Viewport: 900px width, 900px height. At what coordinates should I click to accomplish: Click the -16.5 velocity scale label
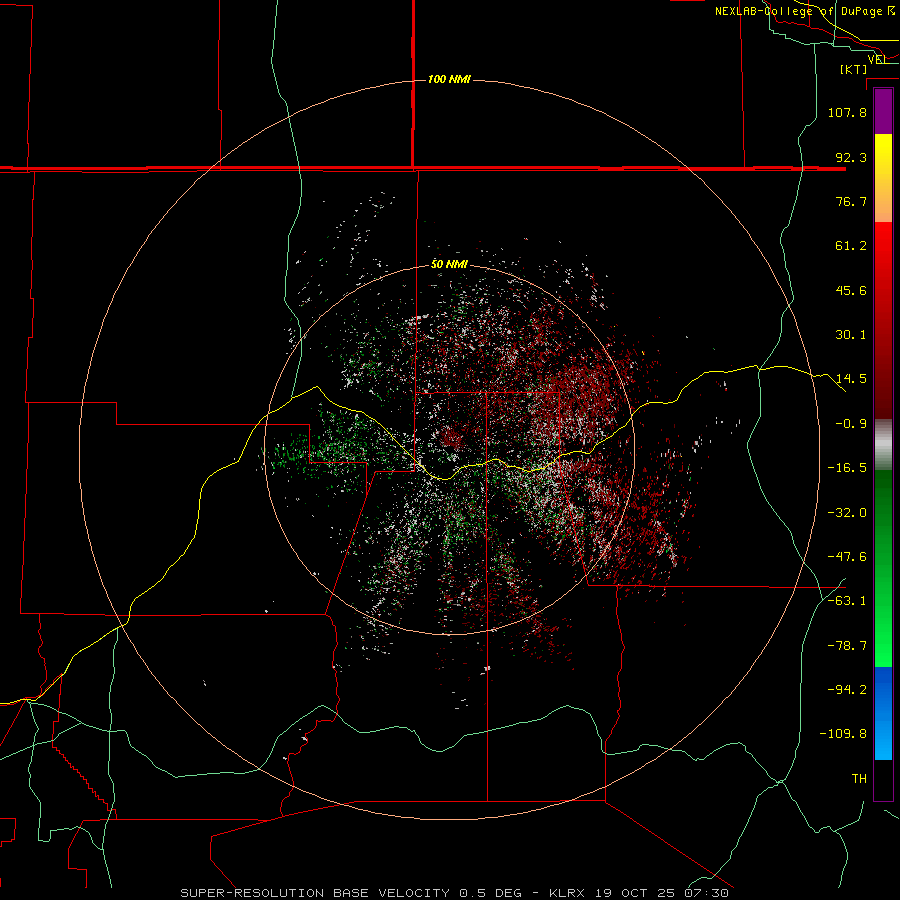click(847, 468)
